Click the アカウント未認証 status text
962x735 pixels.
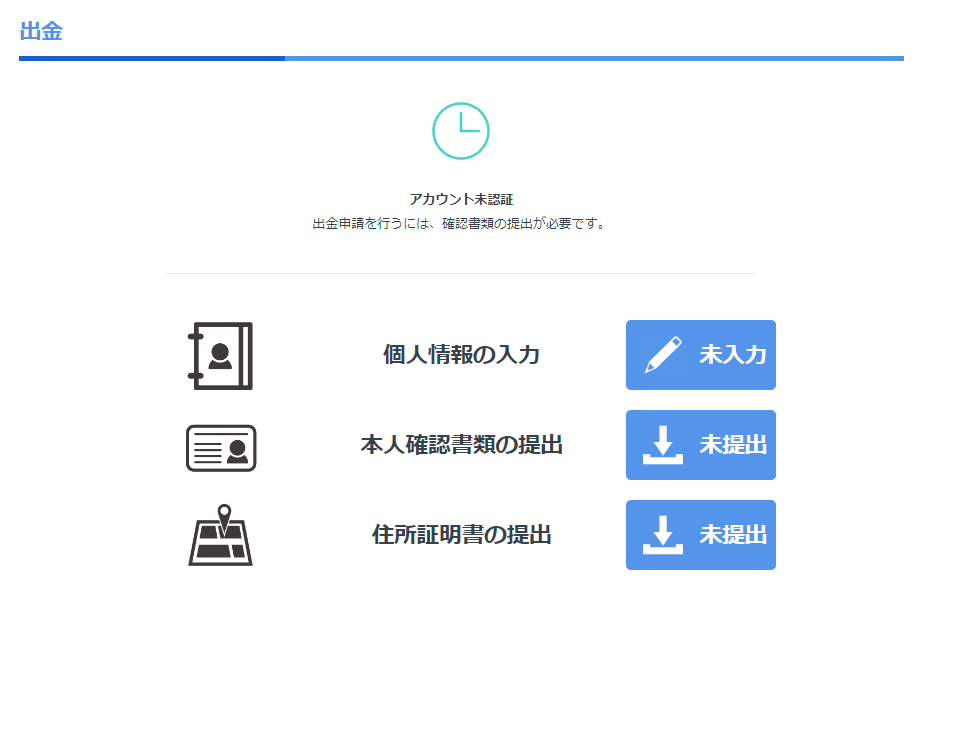coord(461,199)
